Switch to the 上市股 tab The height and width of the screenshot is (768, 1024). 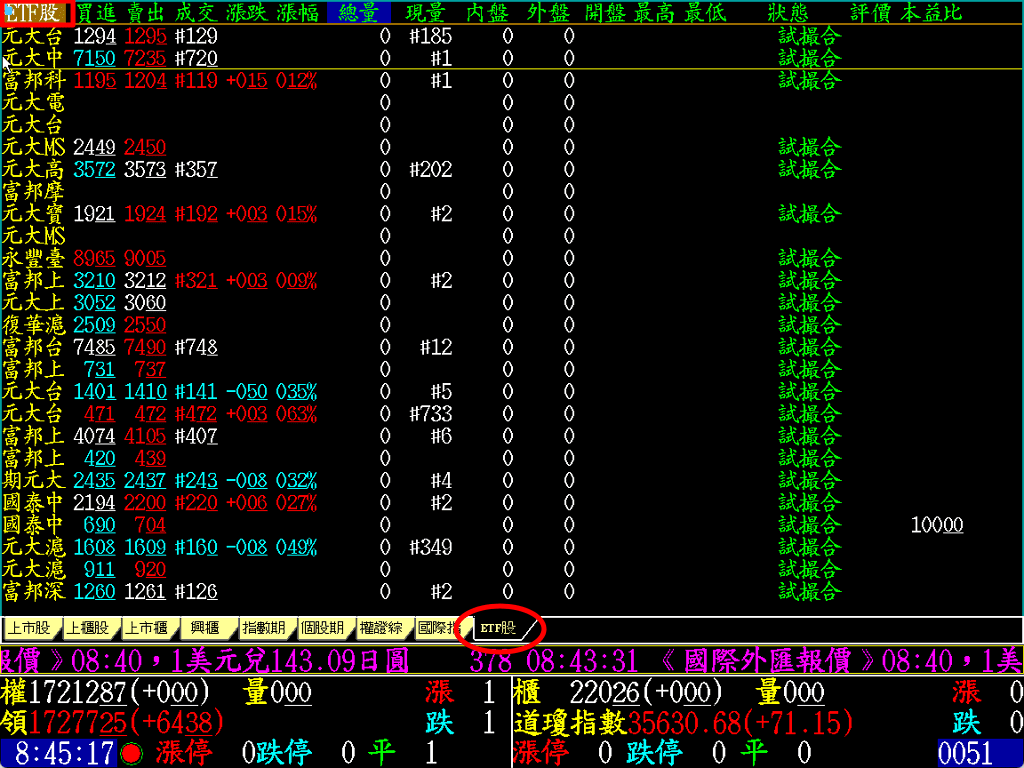tap(30, 628)
